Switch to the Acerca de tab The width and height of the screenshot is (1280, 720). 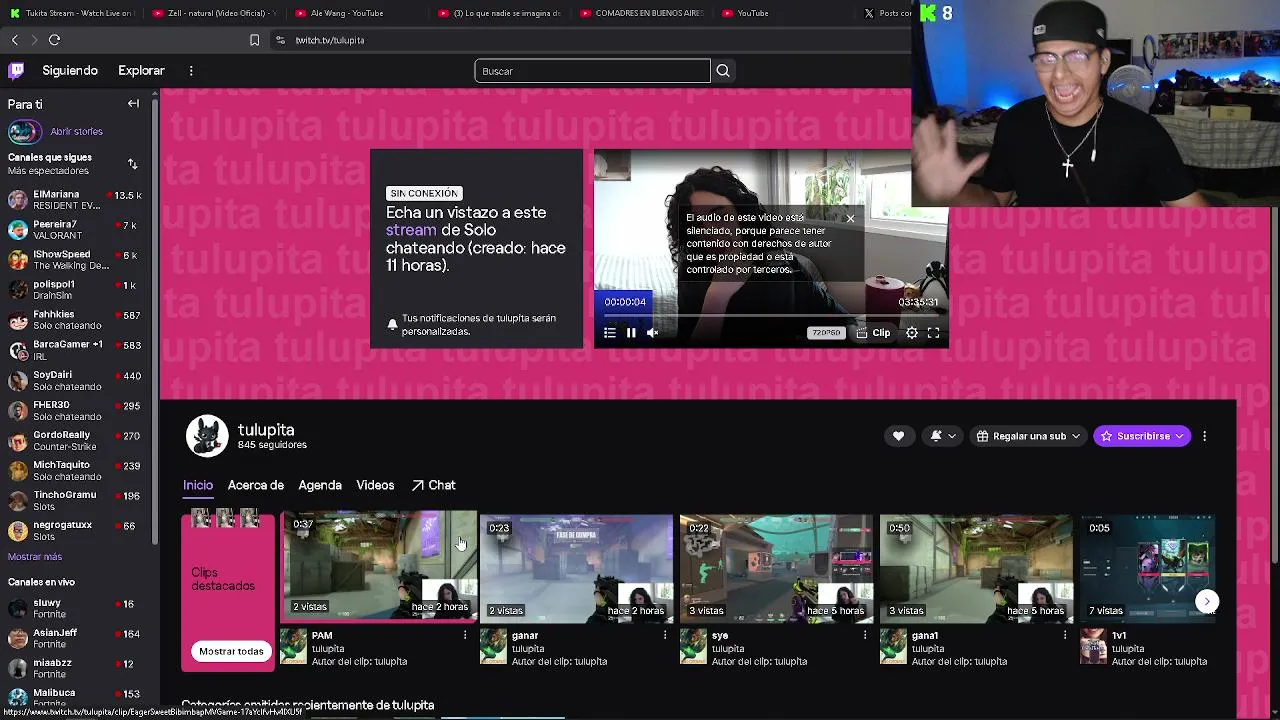256,485
